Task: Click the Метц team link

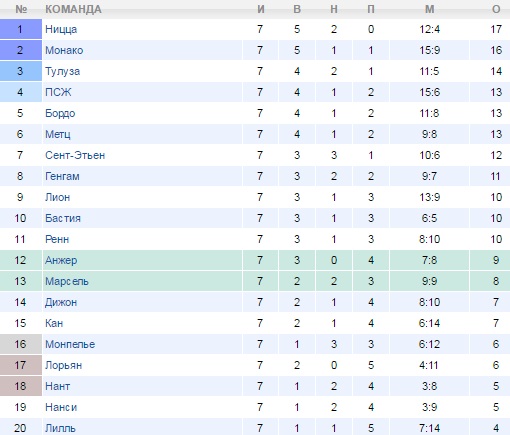Action: pos(58,135)
